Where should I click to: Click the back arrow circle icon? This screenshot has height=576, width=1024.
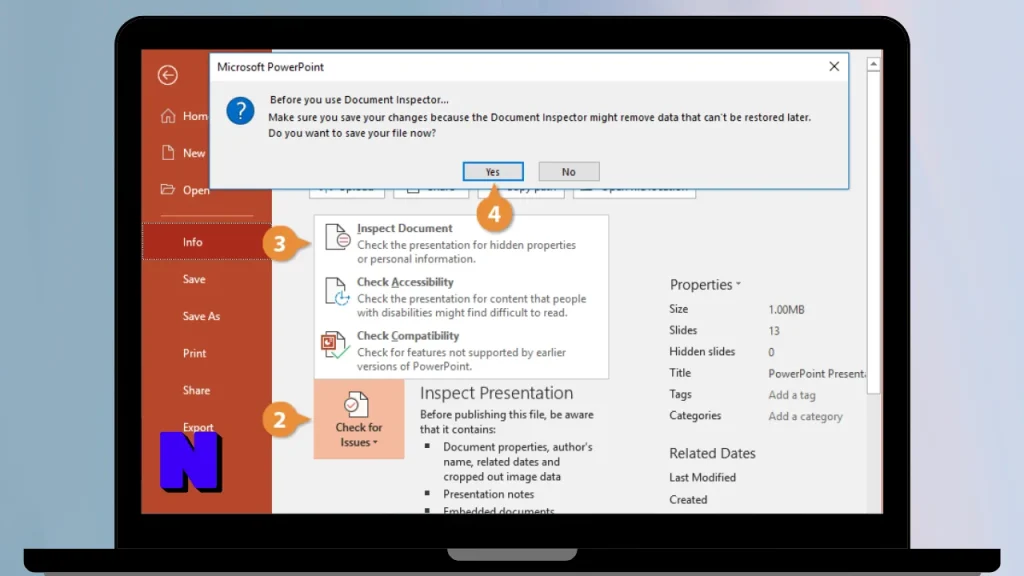click(x=168, y=75)
